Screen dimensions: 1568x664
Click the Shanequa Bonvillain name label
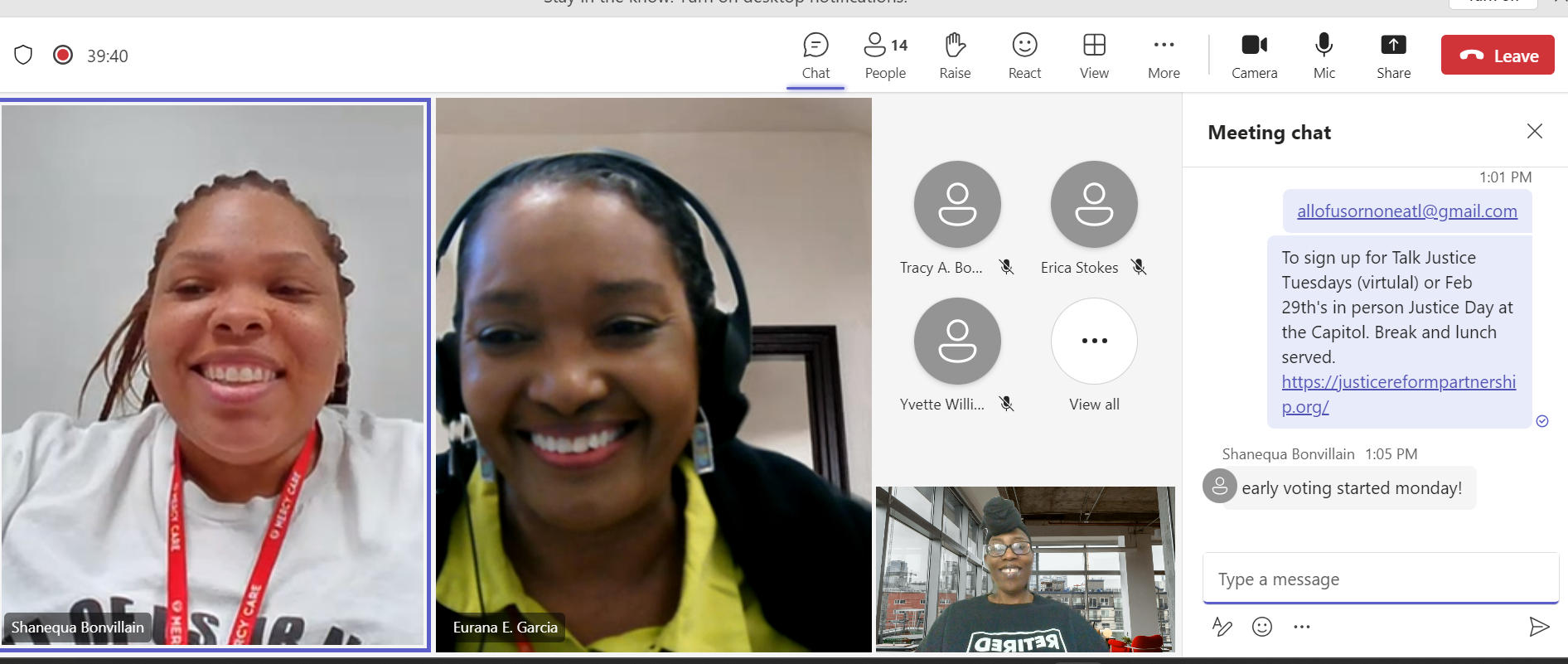[x=77, y=628]
